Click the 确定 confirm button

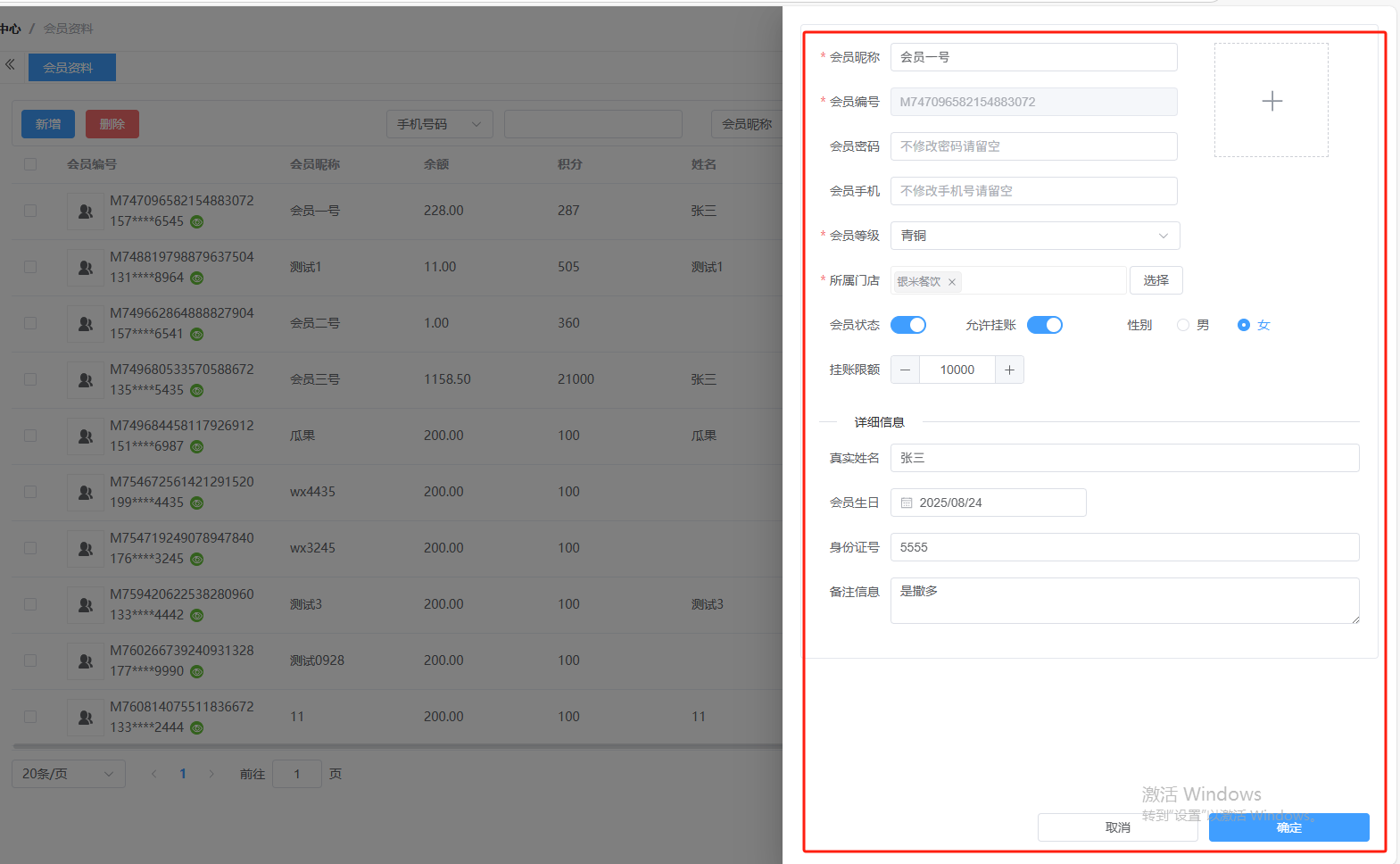point(1288,827)
